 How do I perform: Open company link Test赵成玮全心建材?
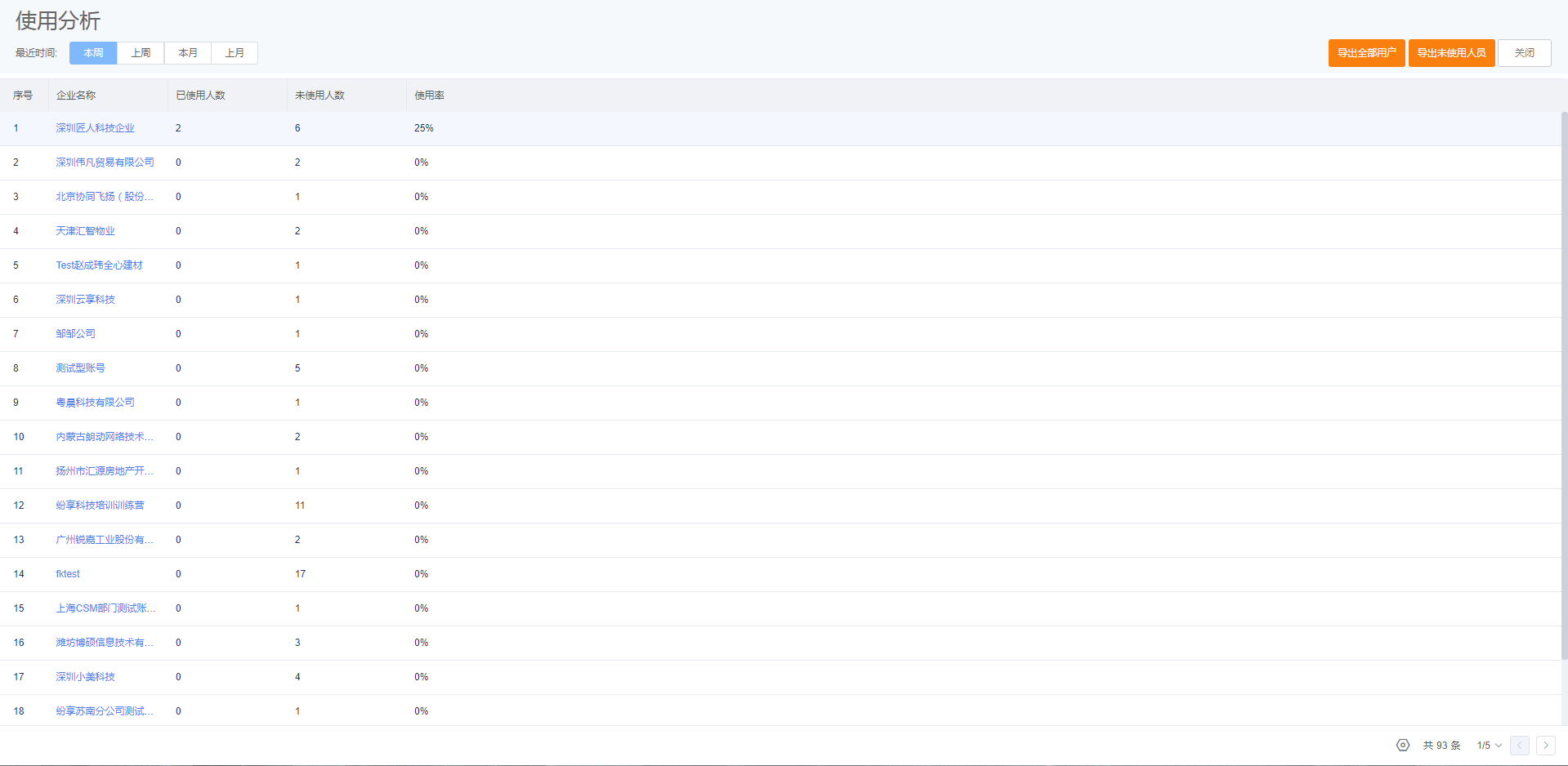coord(99,265)
